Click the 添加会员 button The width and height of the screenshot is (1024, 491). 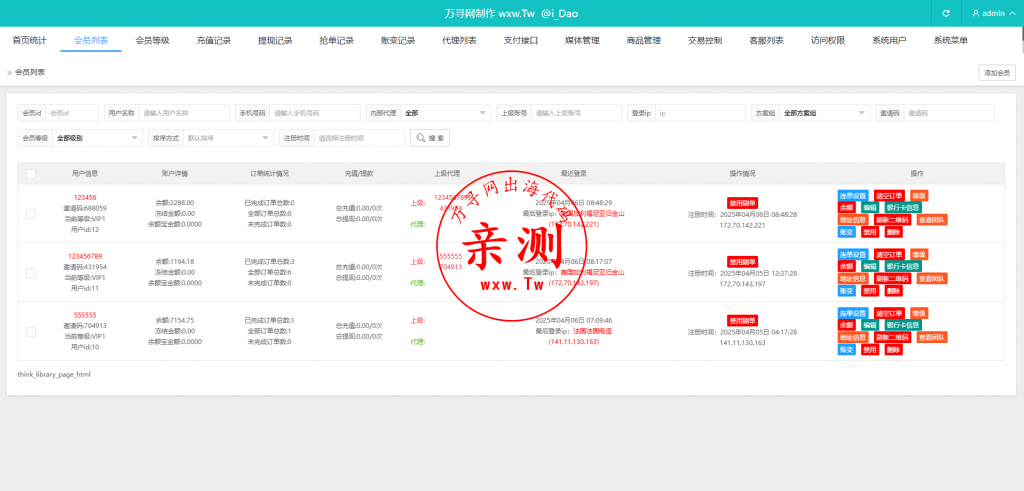pyautogui.click(x=997, y=73)
